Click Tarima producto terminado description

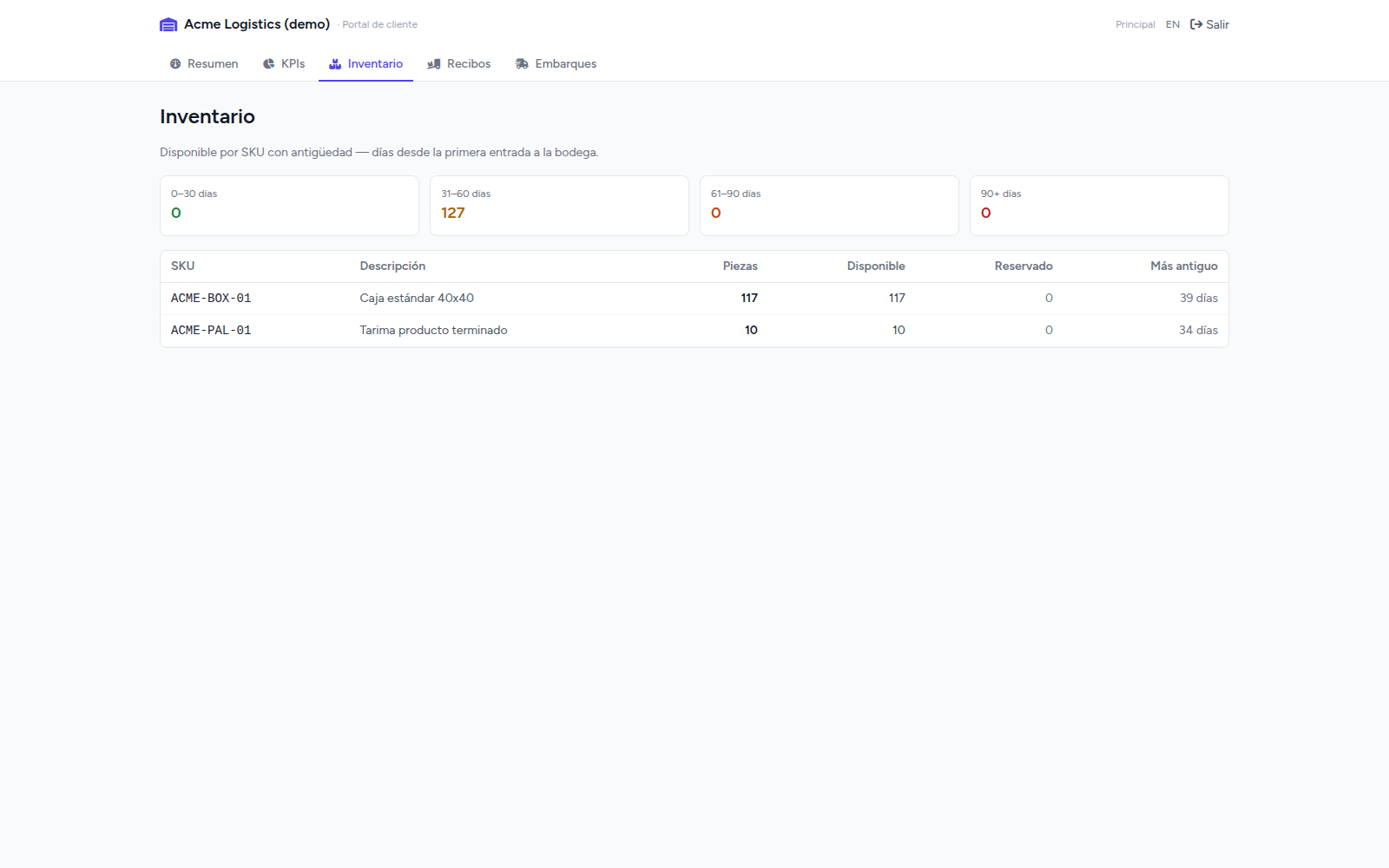pyautogui.click(x=434, y=331)
